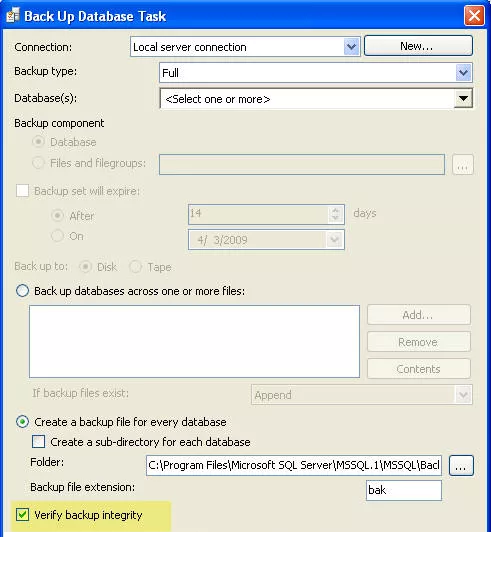Select the After expiry radio button
The image size is (491, 573).
57,216
